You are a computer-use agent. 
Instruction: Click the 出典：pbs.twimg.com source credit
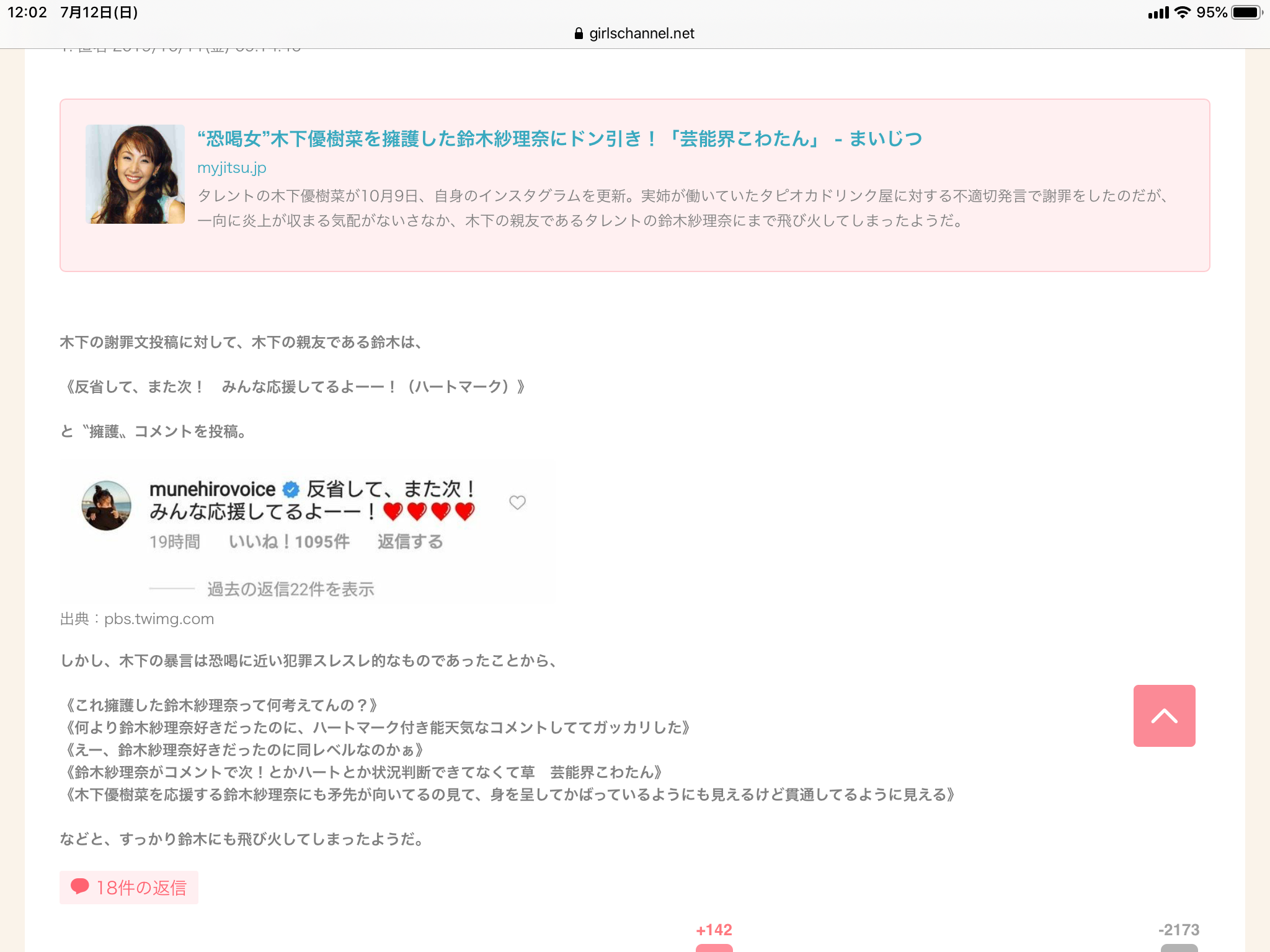137,619
